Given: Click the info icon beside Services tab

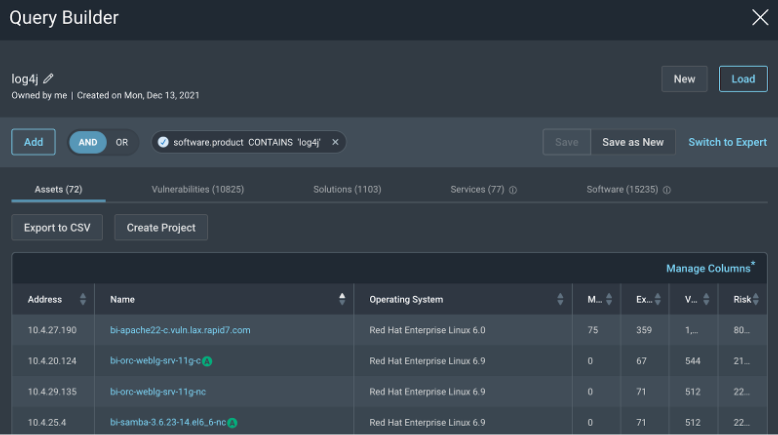Looking at the screenshot, I should coord(513,190).
